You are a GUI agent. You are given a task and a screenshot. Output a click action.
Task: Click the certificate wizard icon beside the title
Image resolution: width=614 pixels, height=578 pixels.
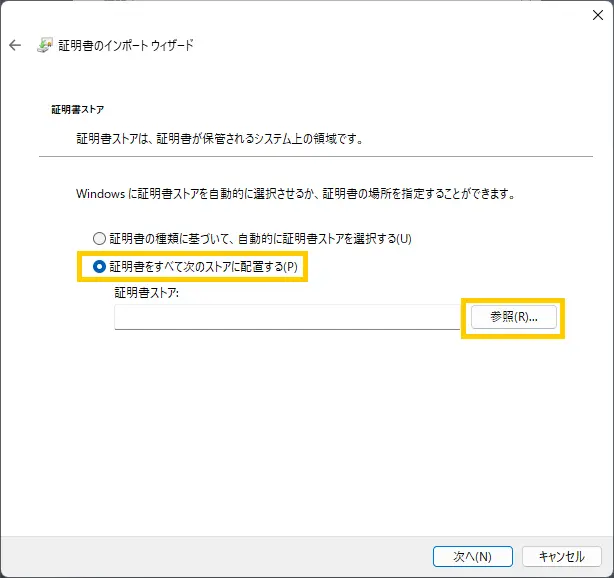(x=45, y=46)
